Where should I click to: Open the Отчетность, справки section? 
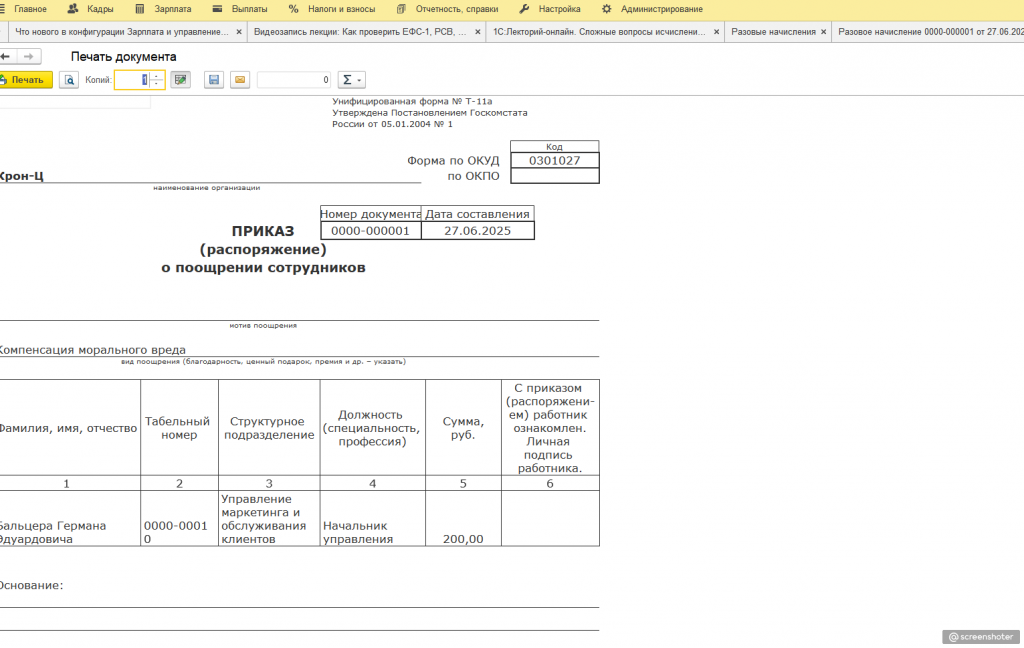point(456,9)
